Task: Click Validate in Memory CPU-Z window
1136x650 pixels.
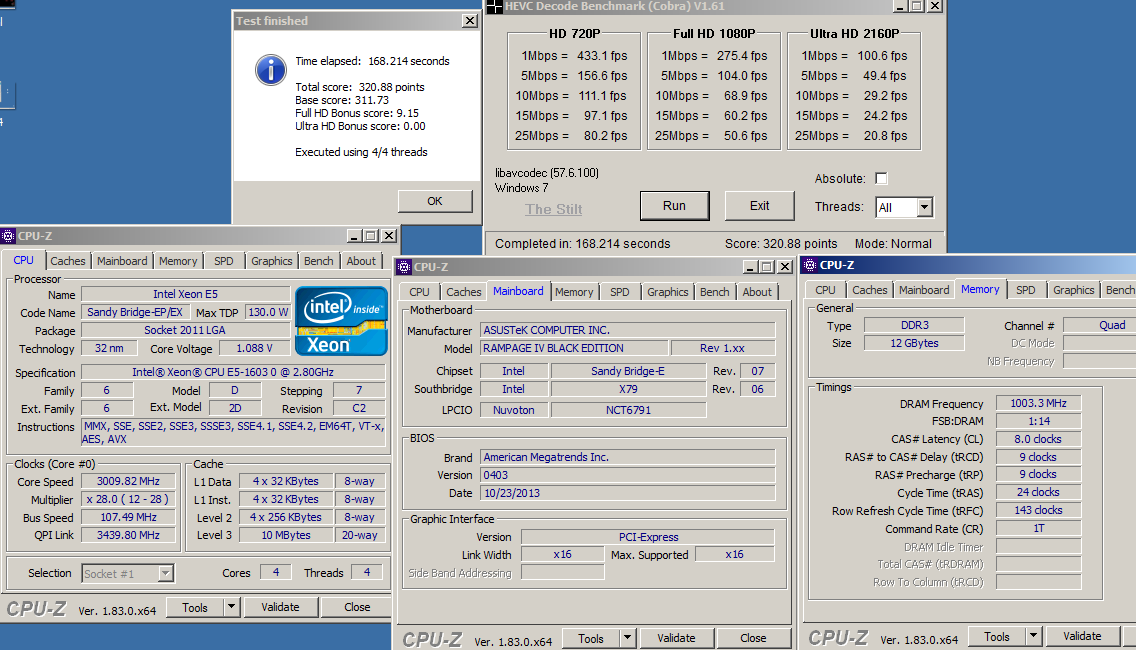Action: (1082, 636)
